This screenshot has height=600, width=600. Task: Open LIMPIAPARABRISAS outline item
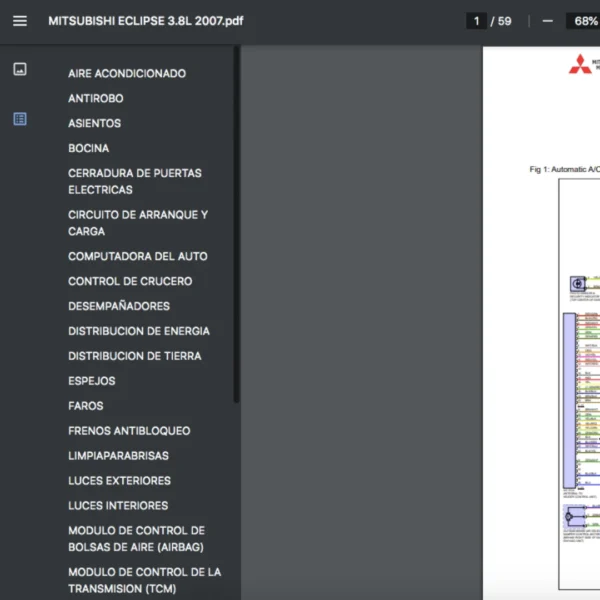(118, 456)
